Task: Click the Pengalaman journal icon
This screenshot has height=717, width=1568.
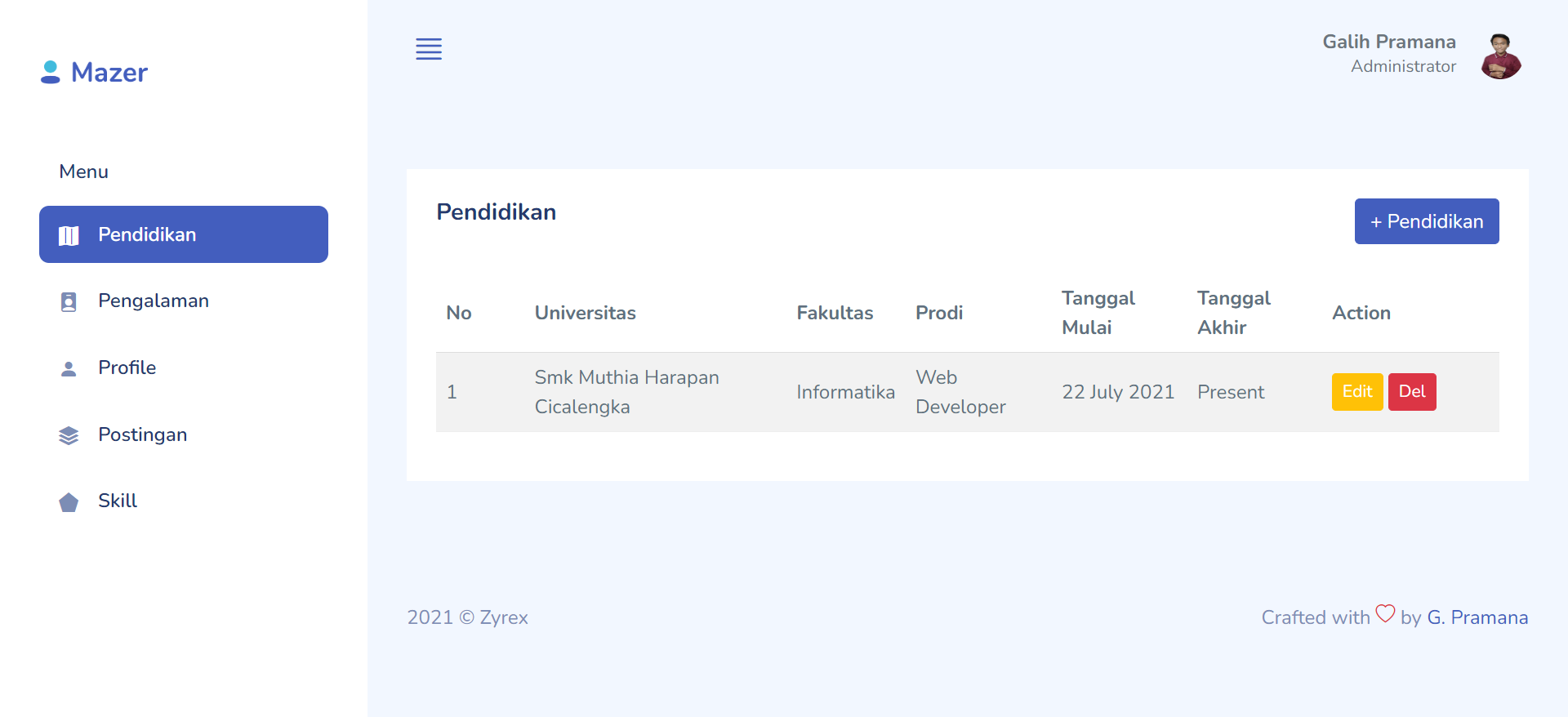Action: click(69, 302)
